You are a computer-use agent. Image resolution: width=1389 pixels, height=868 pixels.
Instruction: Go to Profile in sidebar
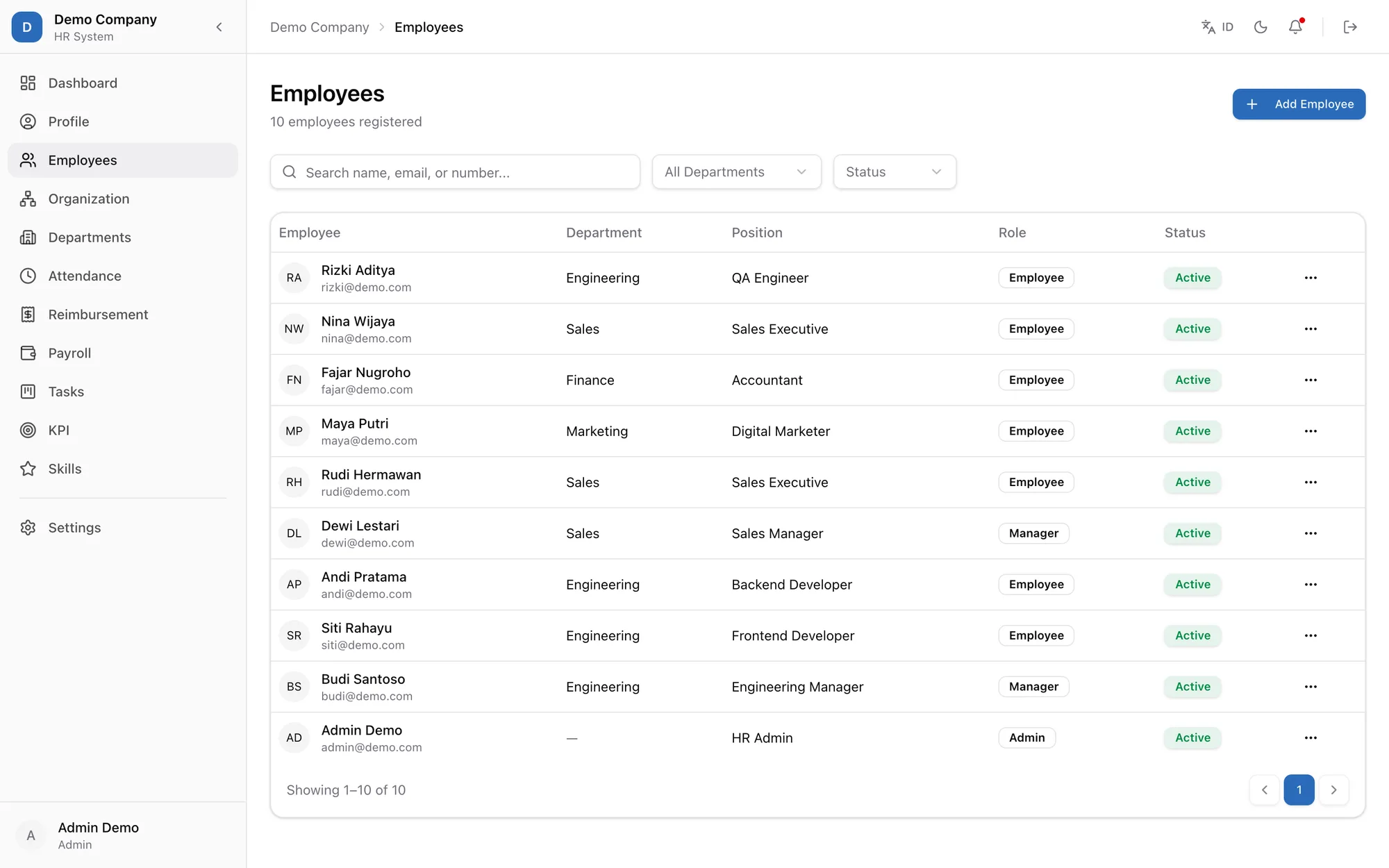[123, 122]
